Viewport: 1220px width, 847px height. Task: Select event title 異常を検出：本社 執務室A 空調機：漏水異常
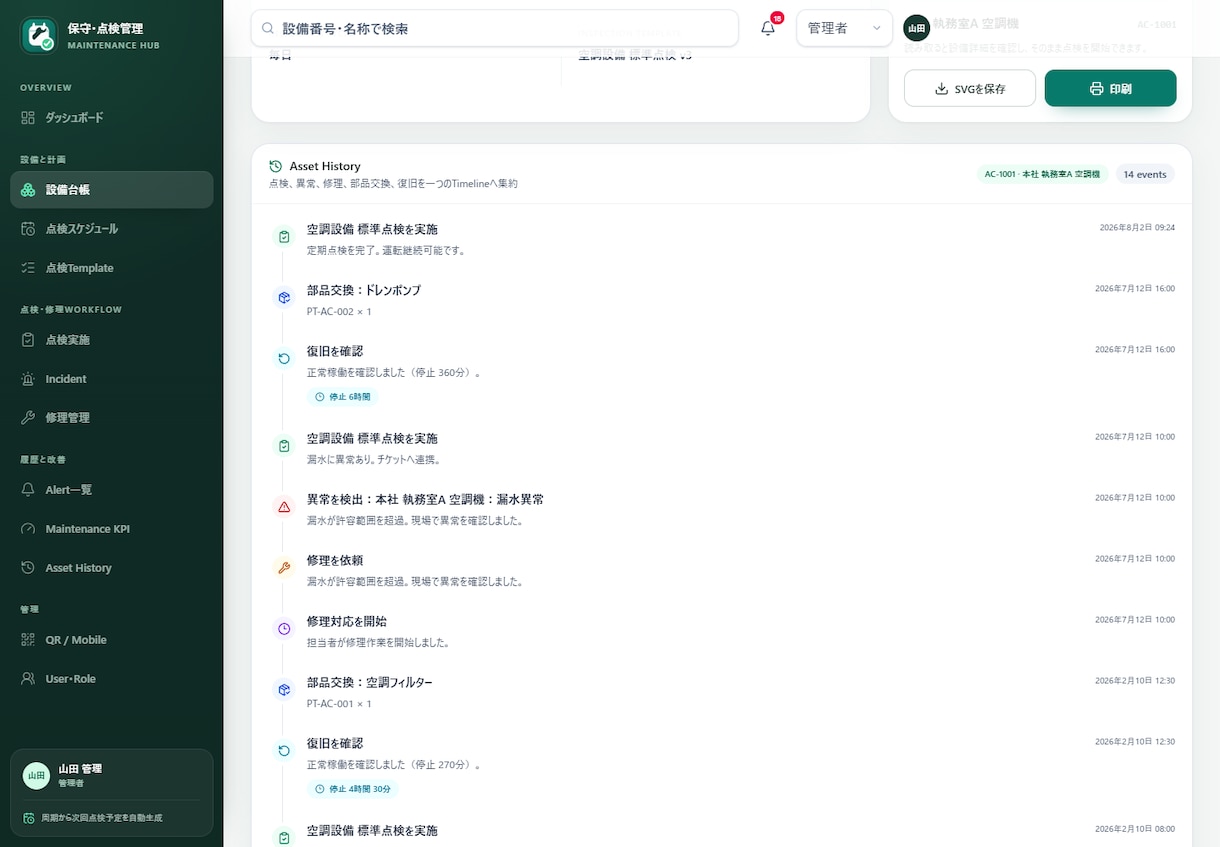[x=425, y=499]
